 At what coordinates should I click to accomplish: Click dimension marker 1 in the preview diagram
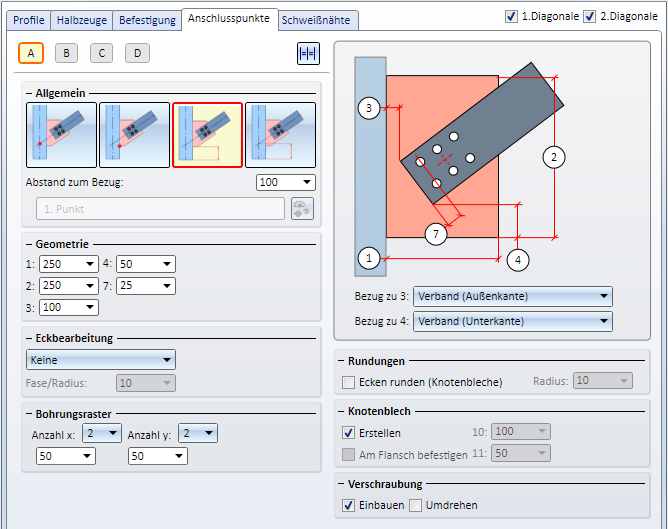tap(369, 258)
